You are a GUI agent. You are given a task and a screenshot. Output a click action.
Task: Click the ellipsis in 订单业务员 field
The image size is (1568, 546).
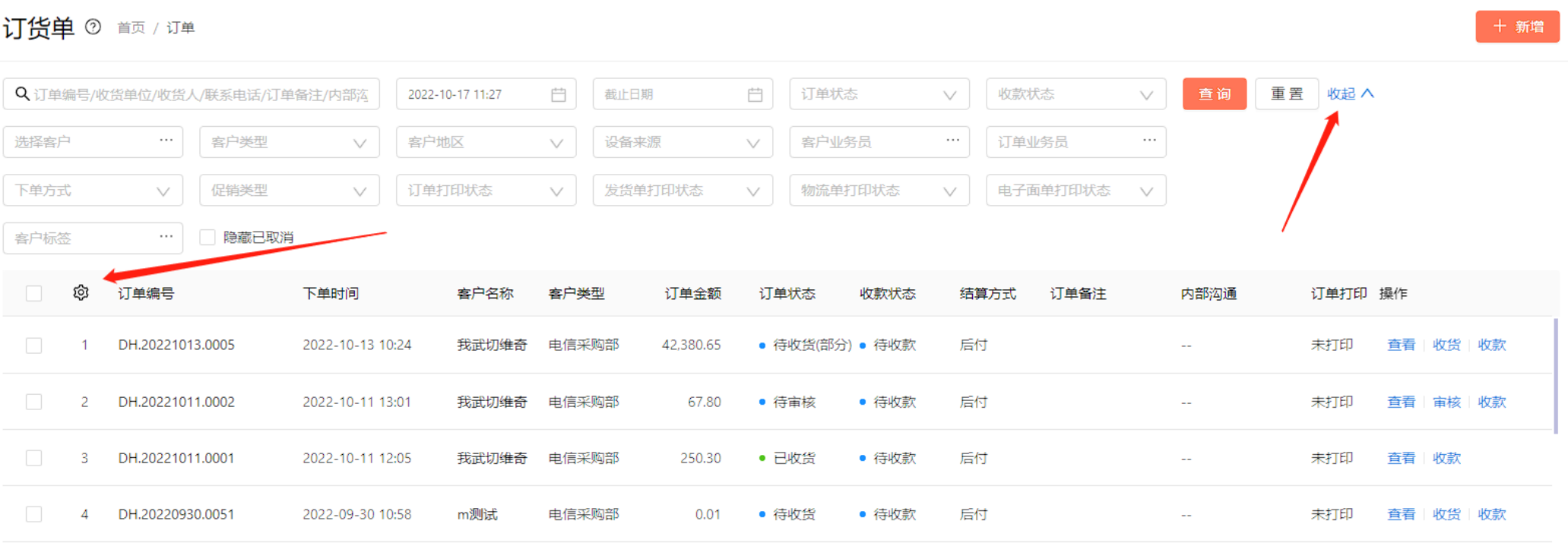1149,140
